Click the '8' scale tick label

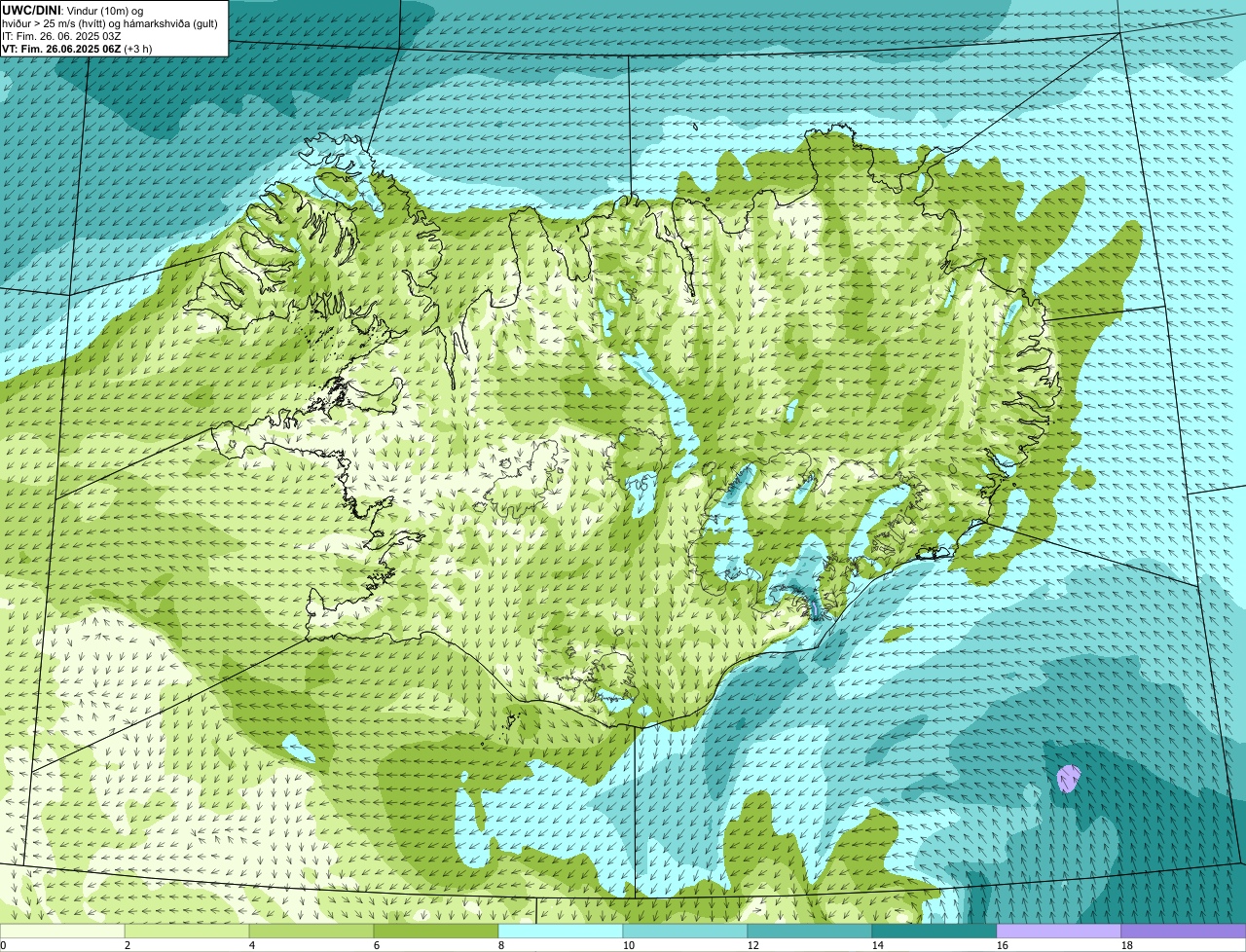click(501, 945)
